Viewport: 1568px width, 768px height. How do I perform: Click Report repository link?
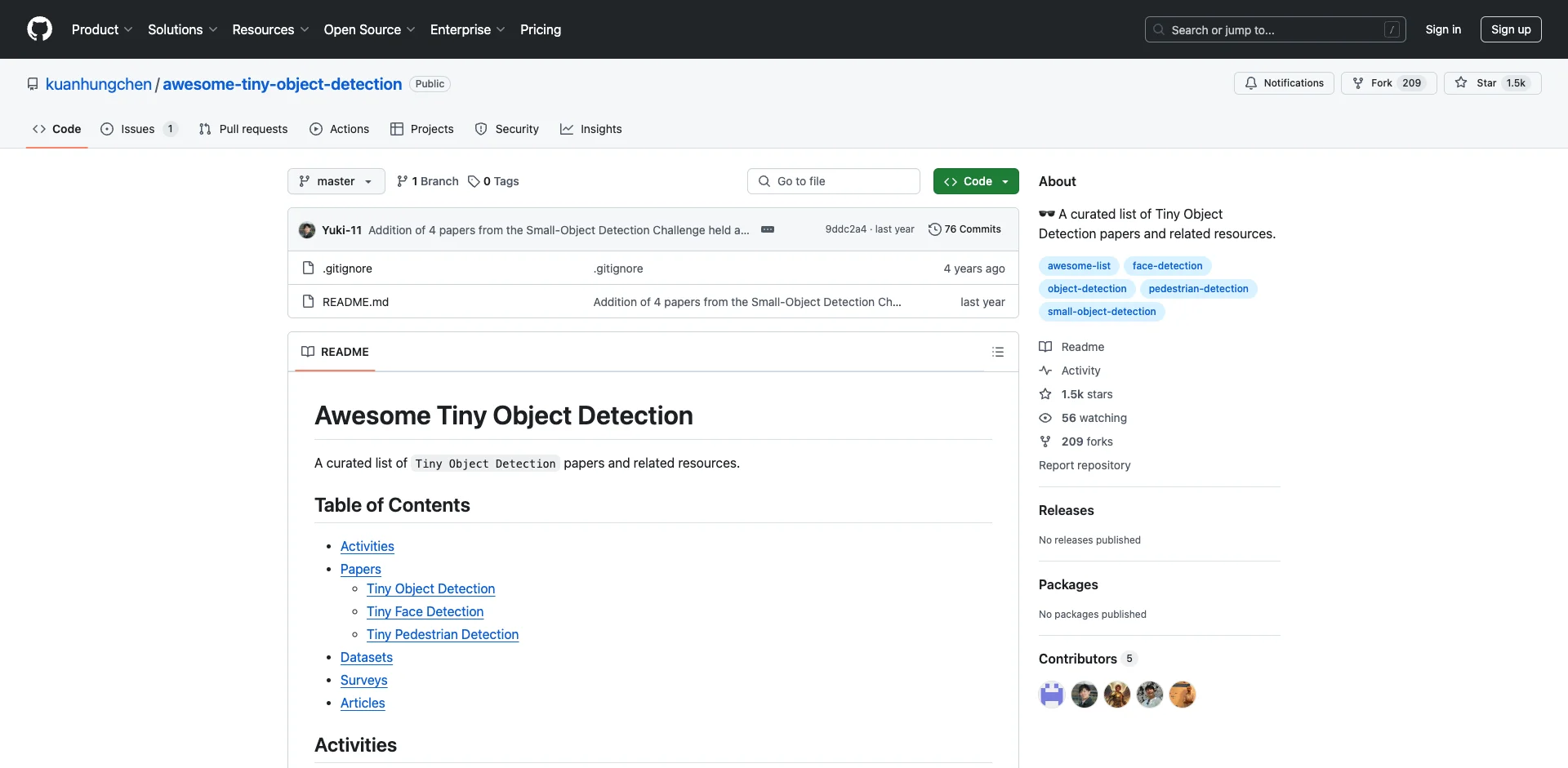(1085, 465)
